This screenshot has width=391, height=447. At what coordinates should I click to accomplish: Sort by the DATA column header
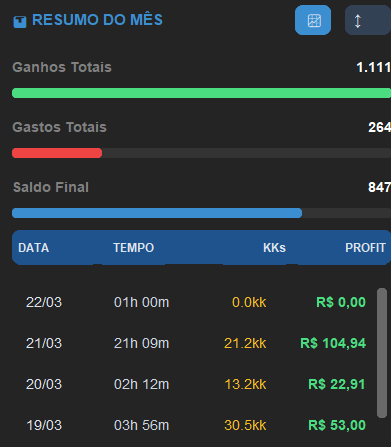pyautogui.click(x=34, y=248)
